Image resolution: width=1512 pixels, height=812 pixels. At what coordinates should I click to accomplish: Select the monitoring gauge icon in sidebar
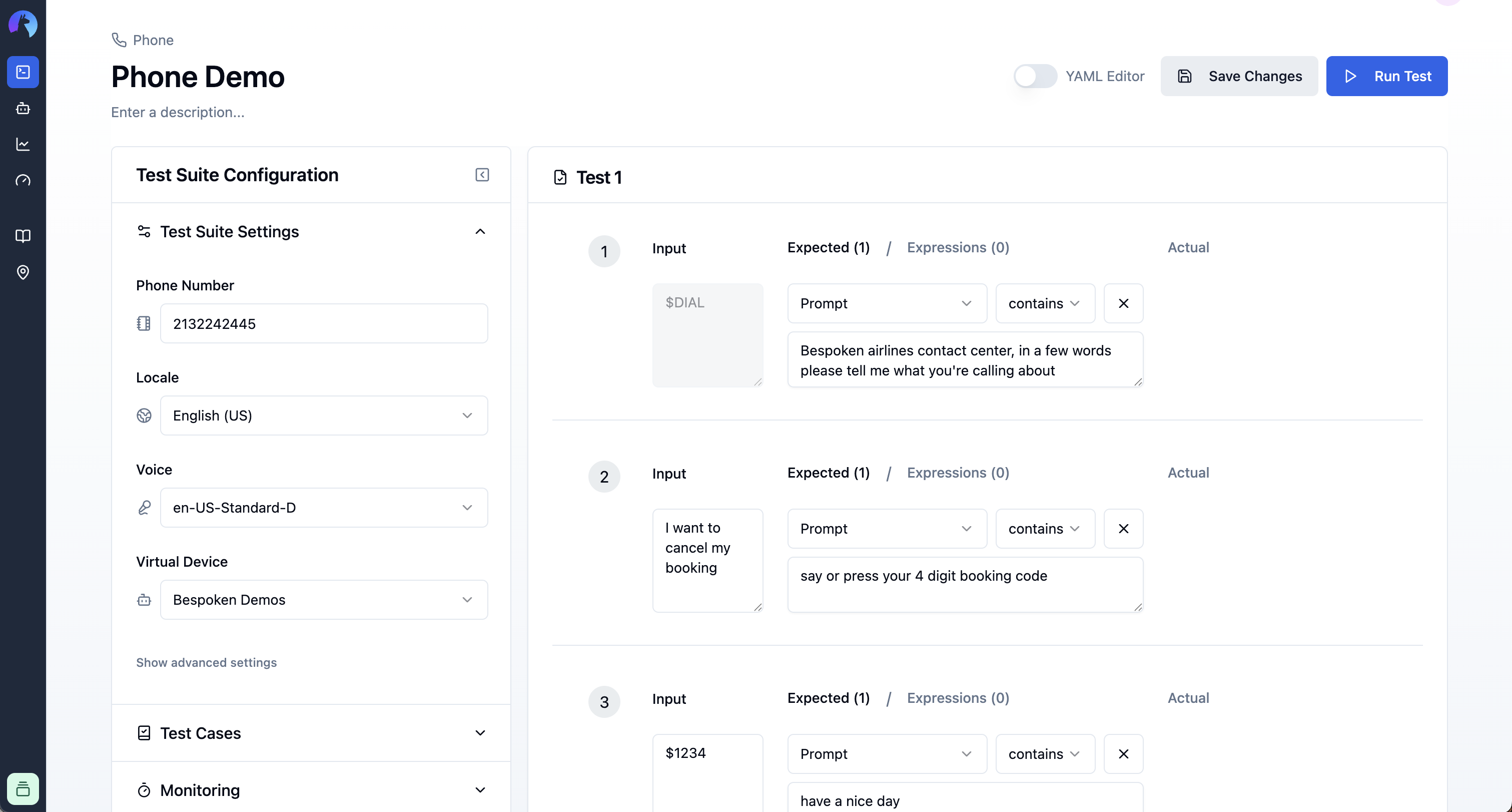23,180
